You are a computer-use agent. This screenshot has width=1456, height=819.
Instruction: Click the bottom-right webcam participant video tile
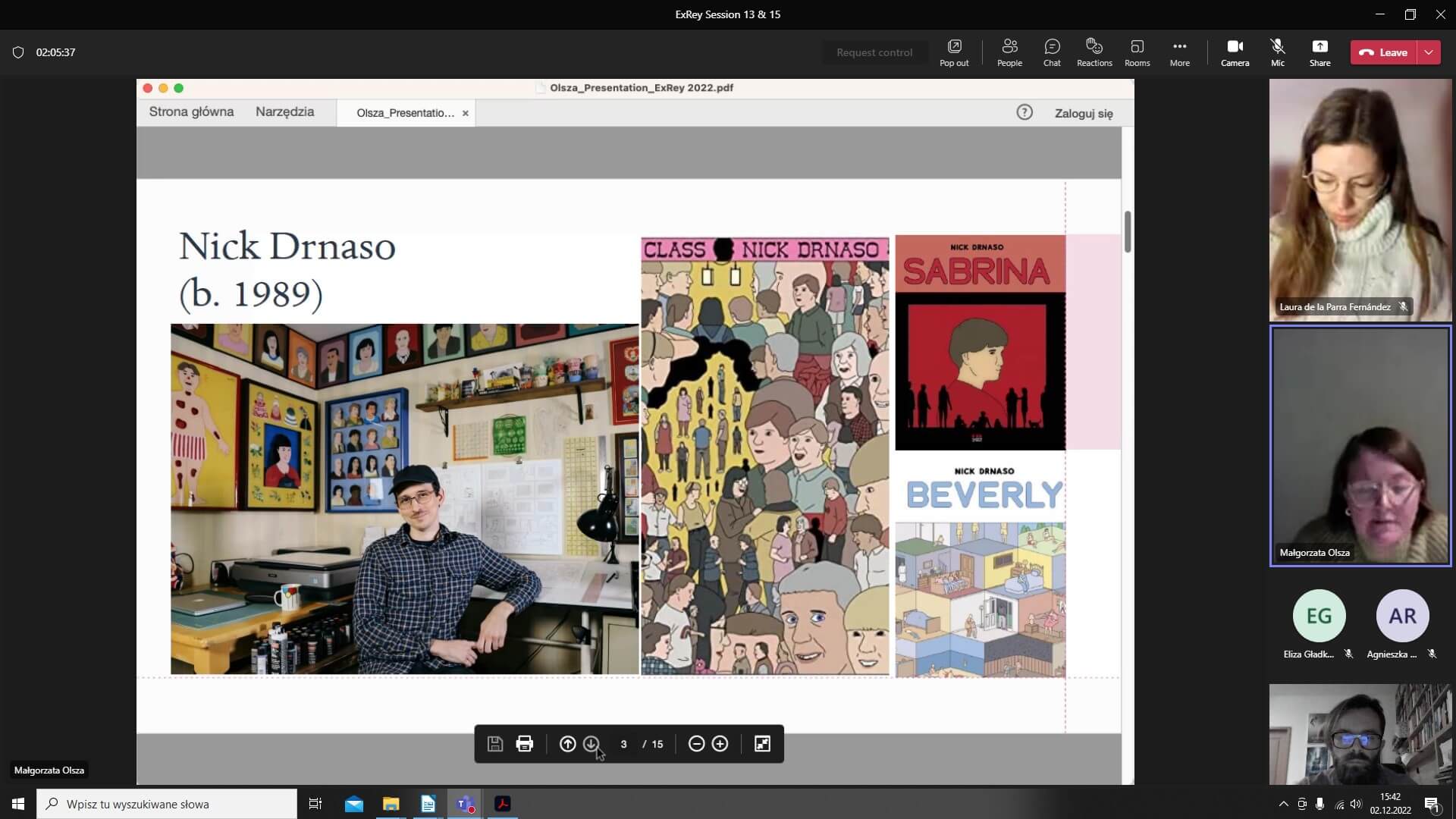1360,734
